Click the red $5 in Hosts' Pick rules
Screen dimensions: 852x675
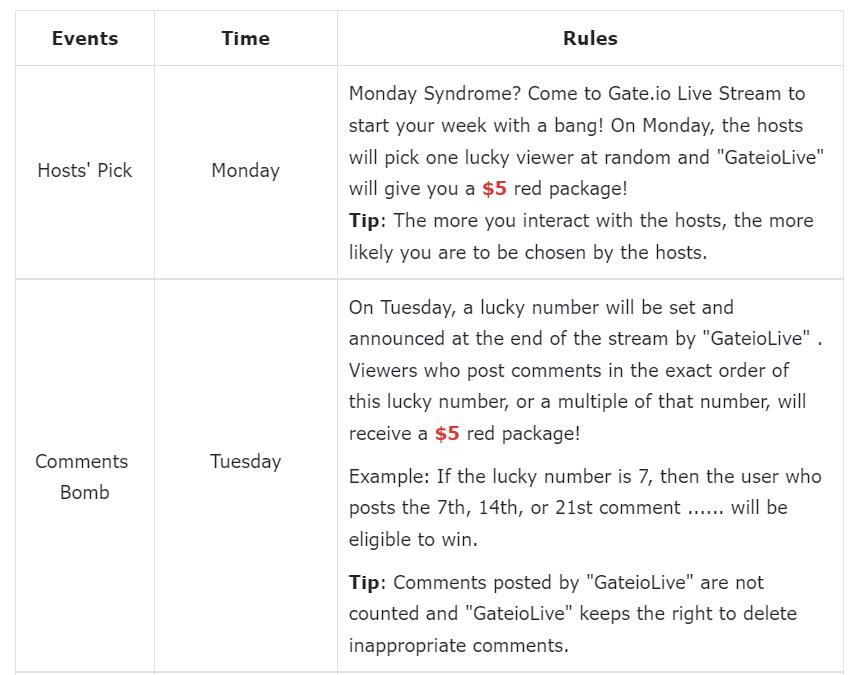pos(494,189)
